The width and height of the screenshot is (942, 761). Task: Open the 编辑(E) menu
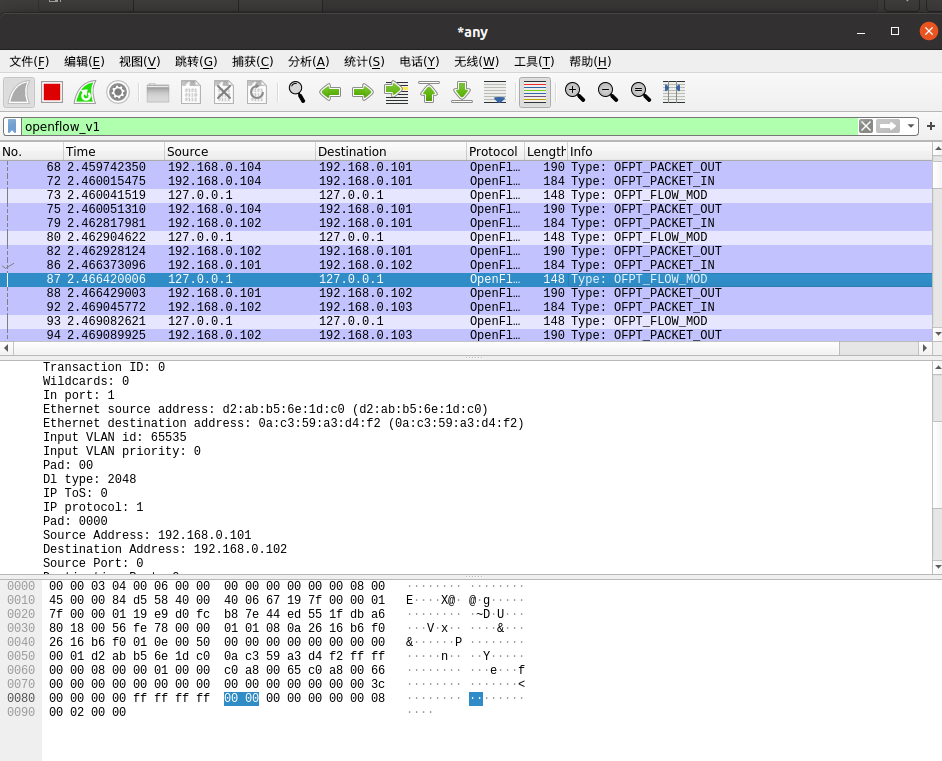84,61
